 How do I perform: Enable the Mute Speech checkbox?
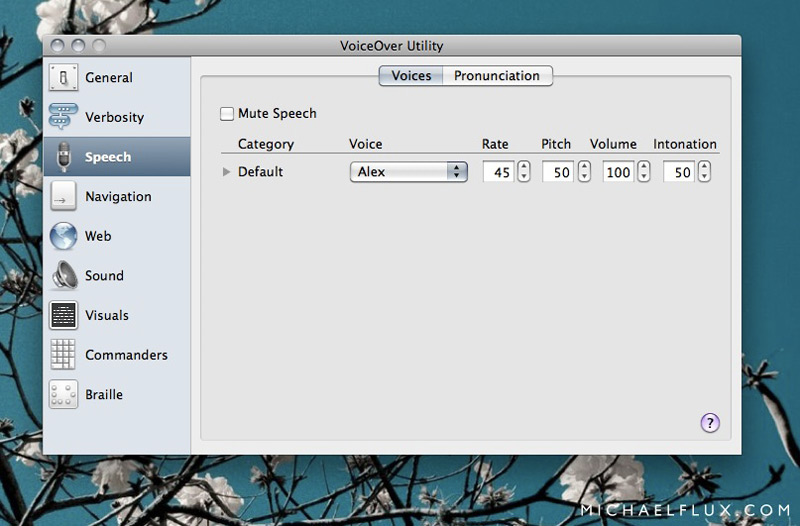(x=227, y=114)
